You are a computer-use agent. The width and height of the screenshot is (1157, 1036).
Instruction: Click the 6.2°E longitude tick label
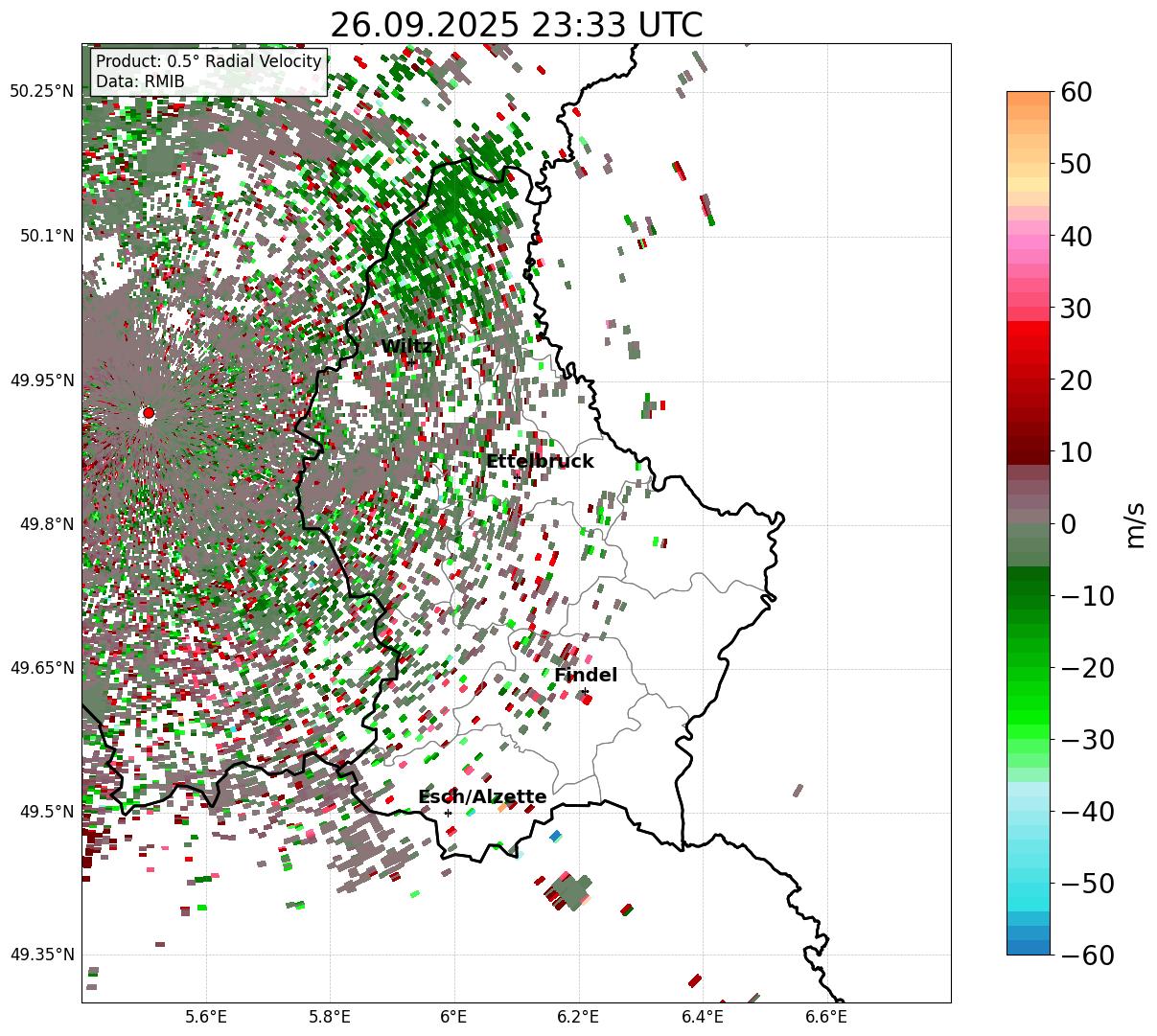pos(579,1017)
